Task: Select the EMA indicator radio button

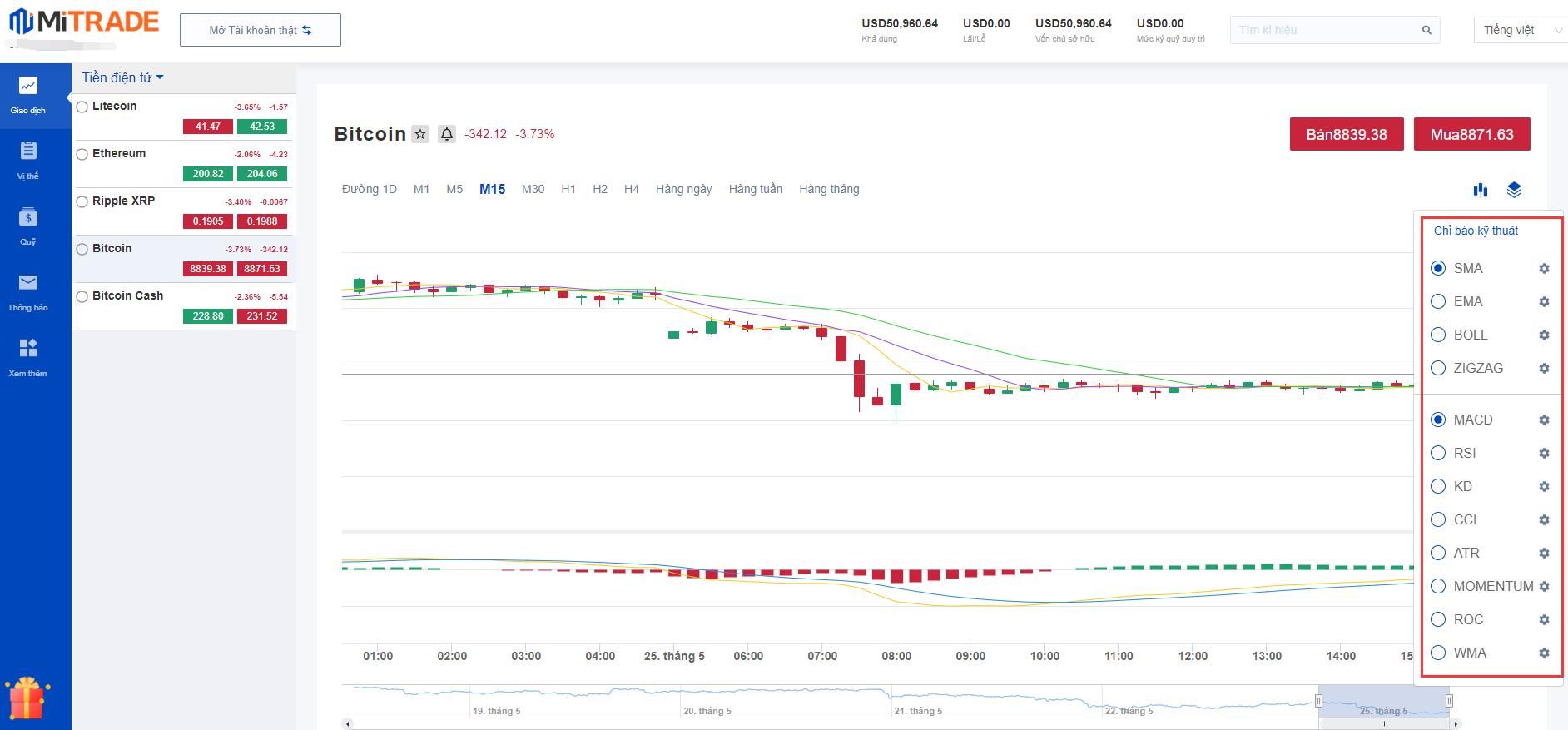Action: click(1438, 301)
